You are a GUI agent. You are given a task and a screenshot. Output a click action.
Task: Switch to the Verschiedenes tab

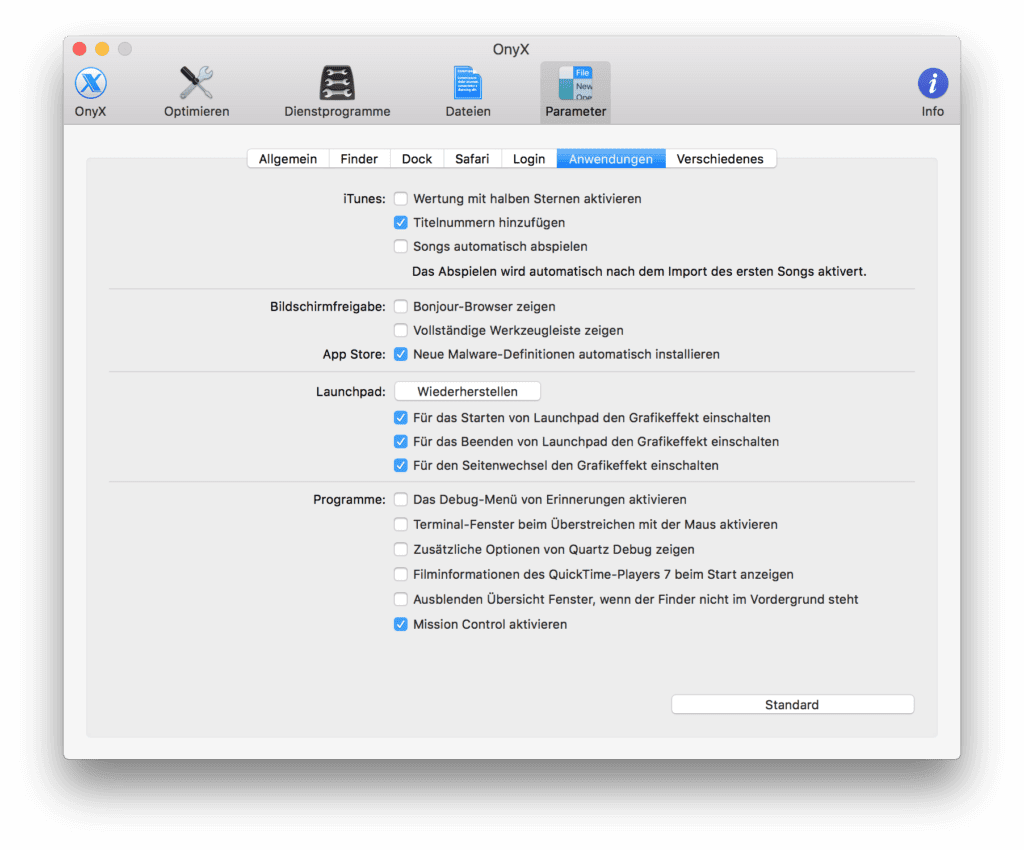point(720,159)
